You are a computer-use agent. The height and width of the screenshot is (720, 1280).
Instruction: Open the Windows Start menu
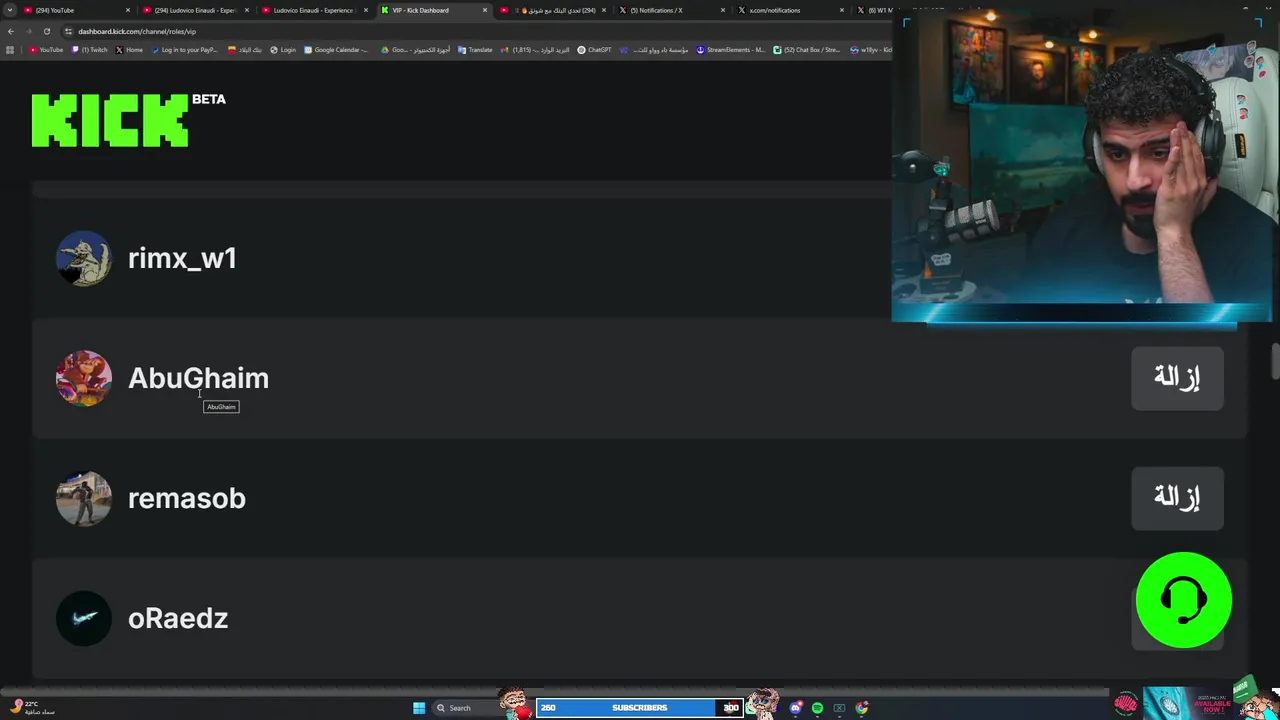419,708
